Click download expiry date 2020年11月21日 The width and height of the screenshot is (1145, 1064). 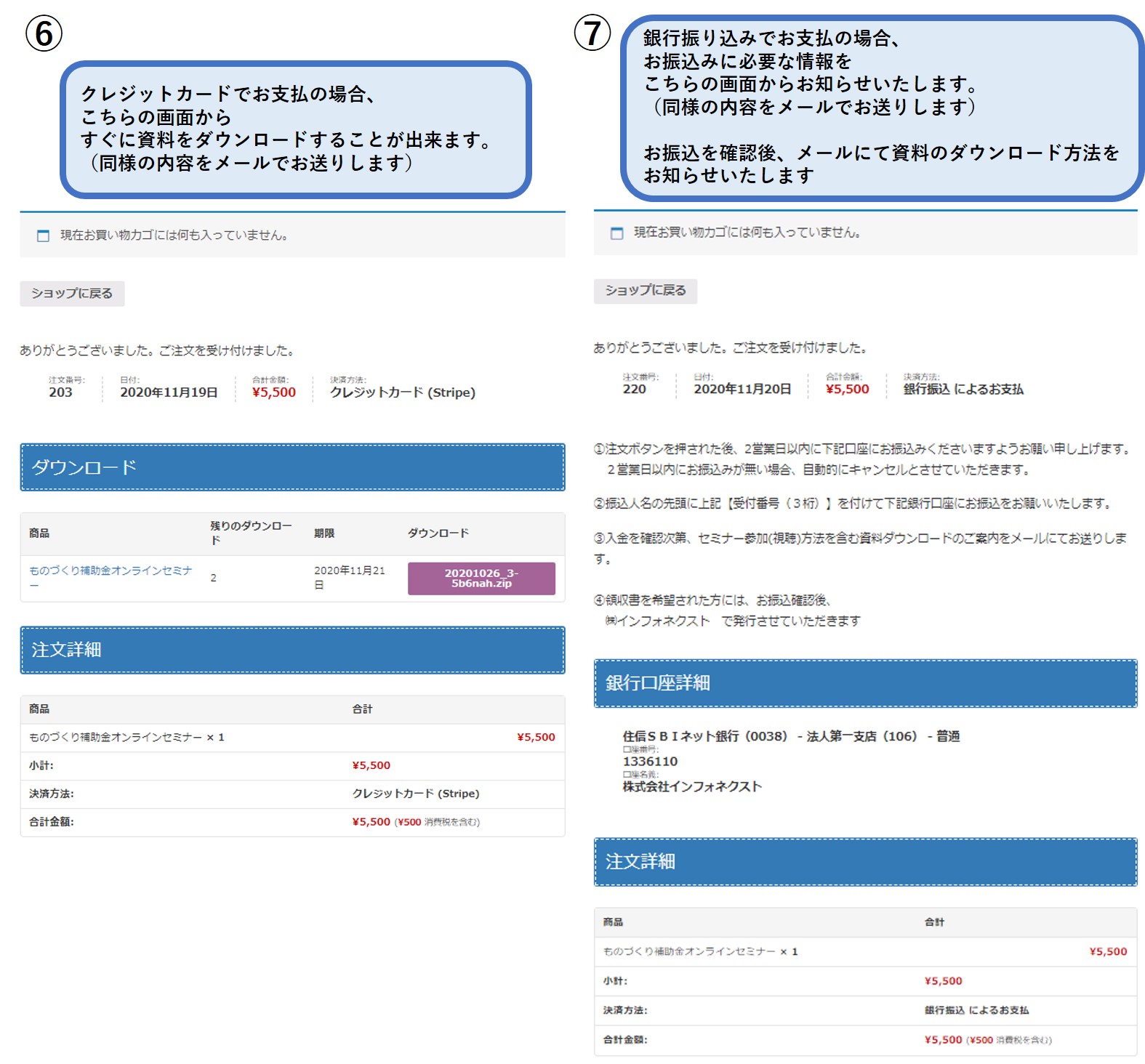350,578
